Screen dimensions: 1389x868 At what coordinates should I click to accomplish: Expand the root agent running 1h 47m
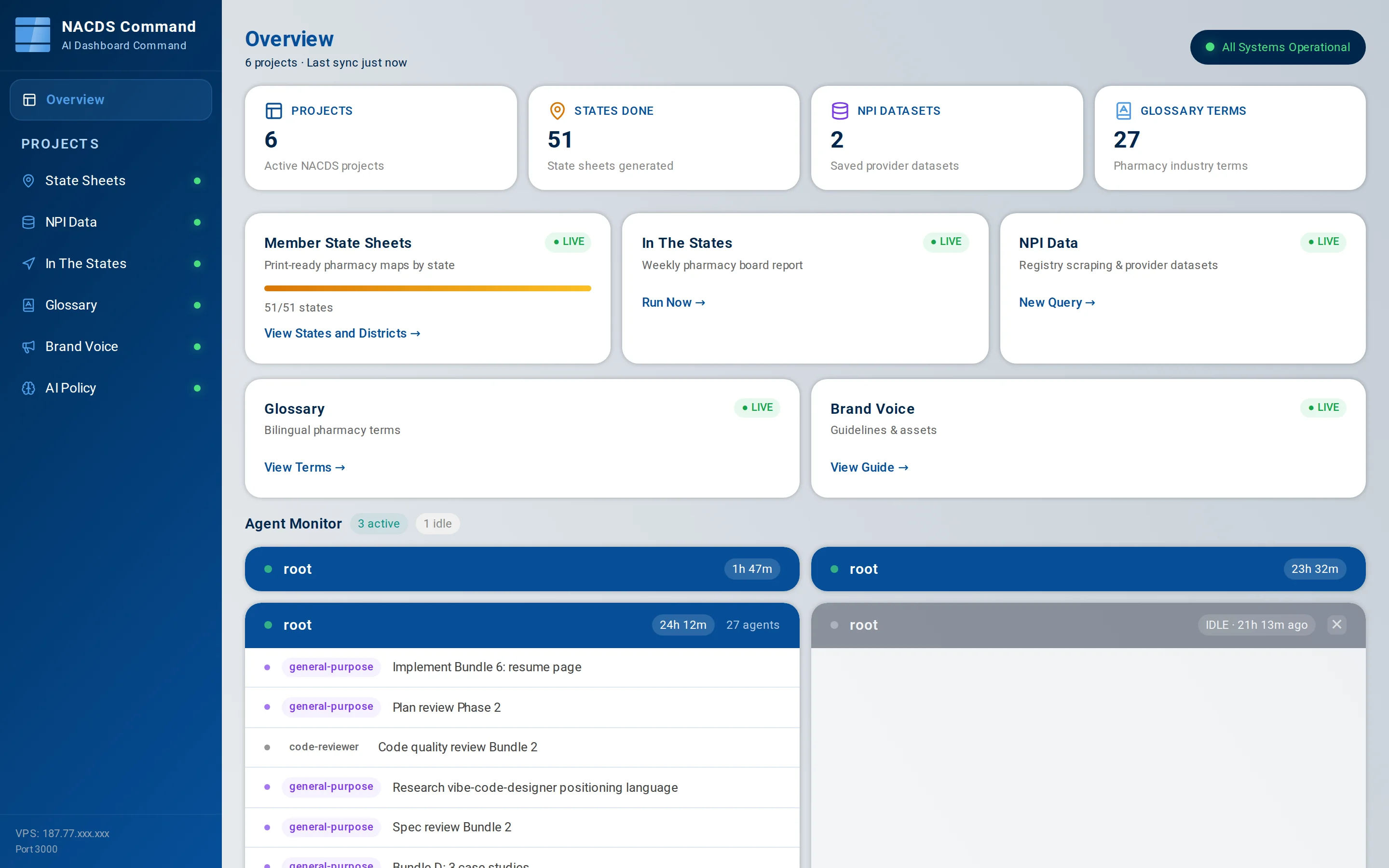[x=522, y=569]
